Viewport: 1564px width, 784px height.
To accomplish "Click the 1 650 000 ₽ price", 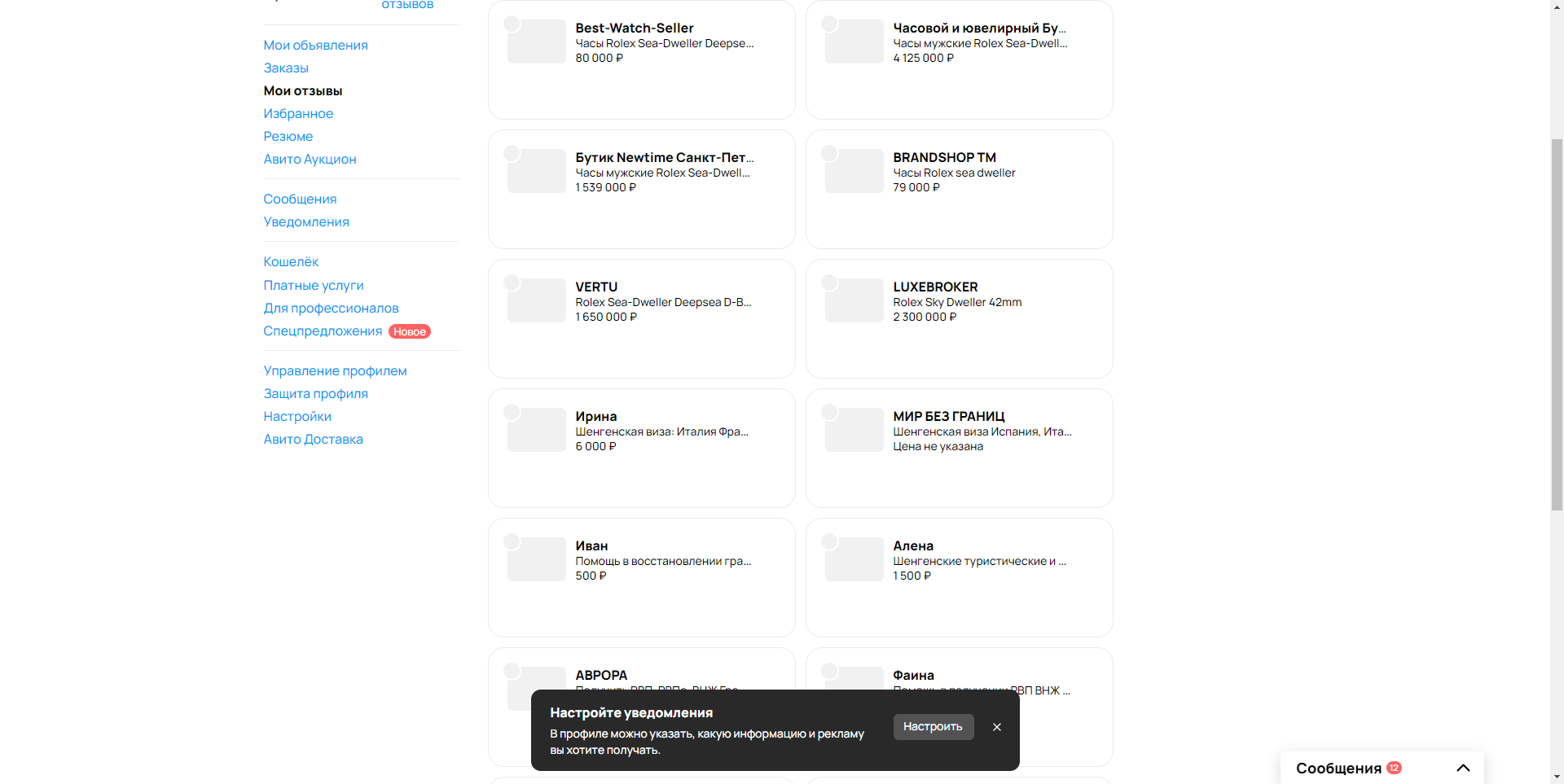I will [x=606, y=317].
